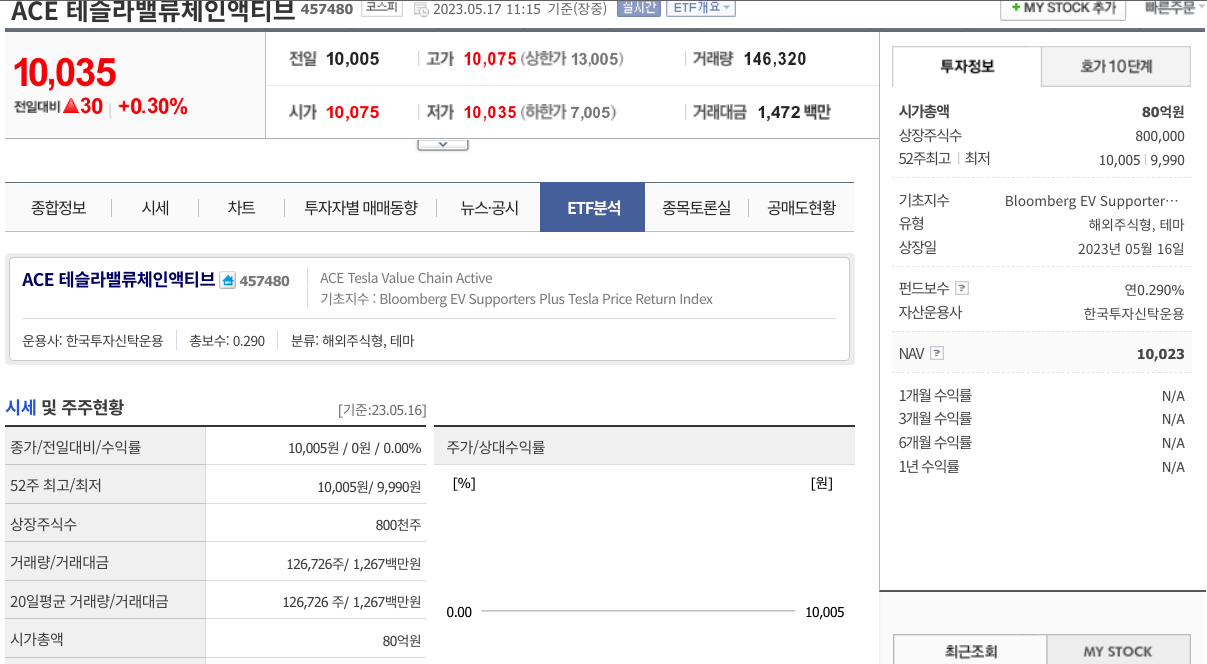
Task: Click the help icon next to NAV
Action: [937, 353]
